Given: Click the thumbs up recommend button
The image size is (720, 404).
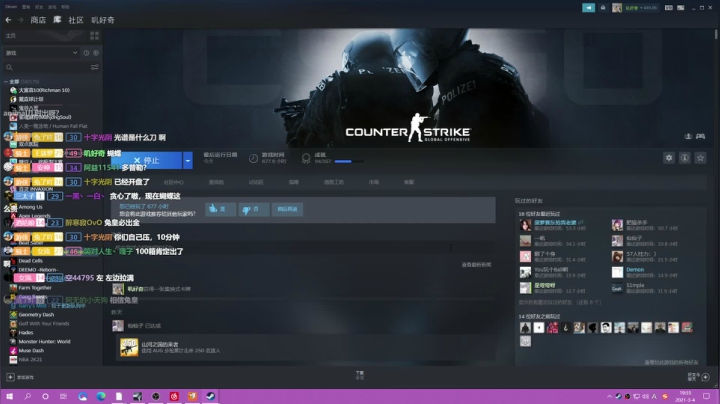Looking at the screenshot, I should 220,209.
